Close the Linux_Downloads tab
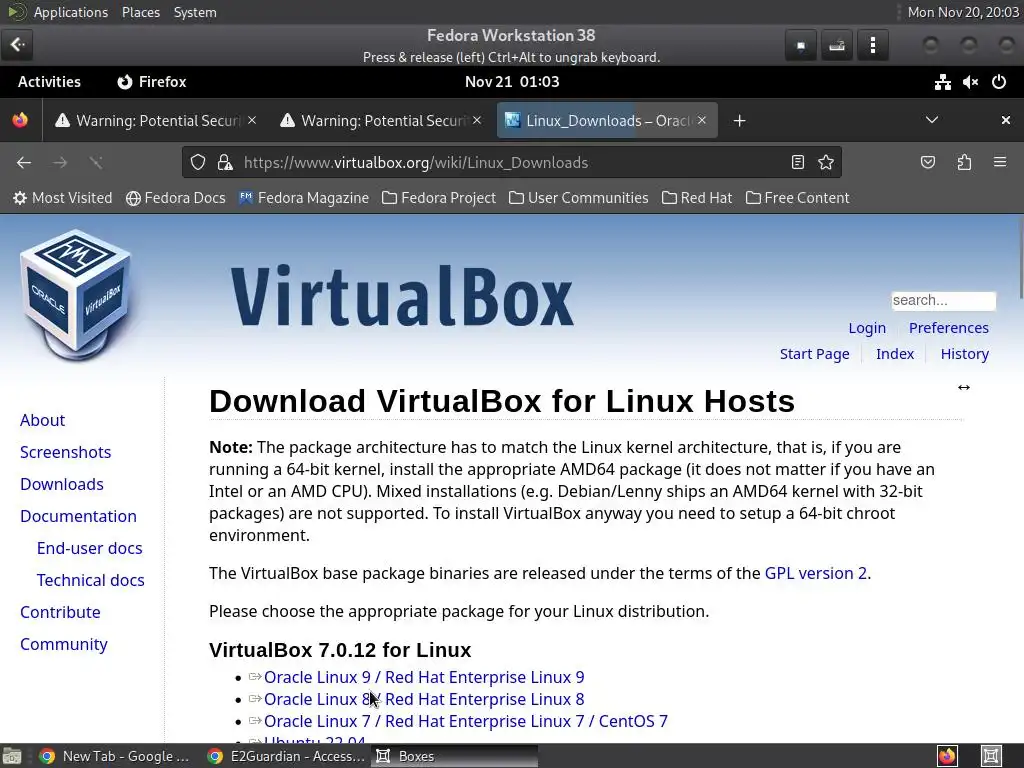 pyautogui.click(x=701, y=120)
